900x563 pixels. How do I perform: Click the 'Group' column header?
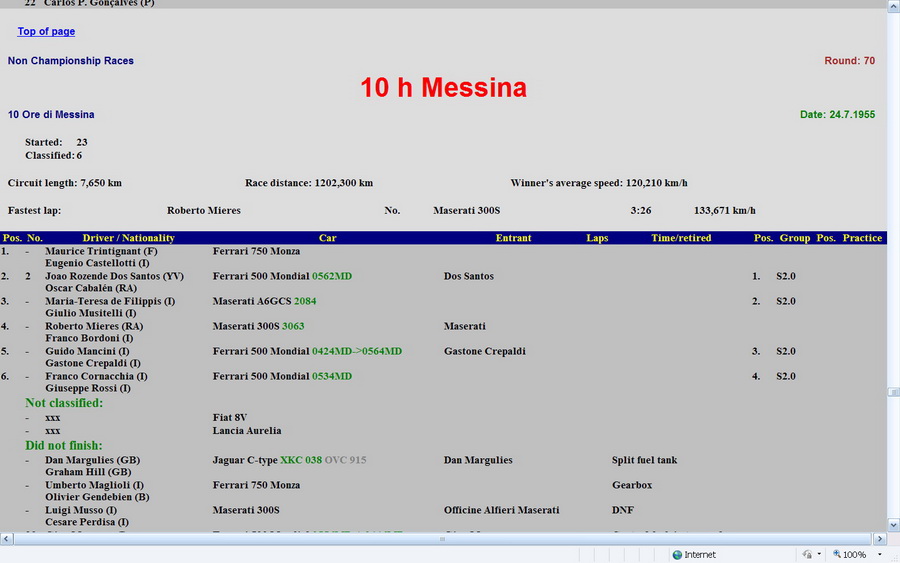click(795, 238)
